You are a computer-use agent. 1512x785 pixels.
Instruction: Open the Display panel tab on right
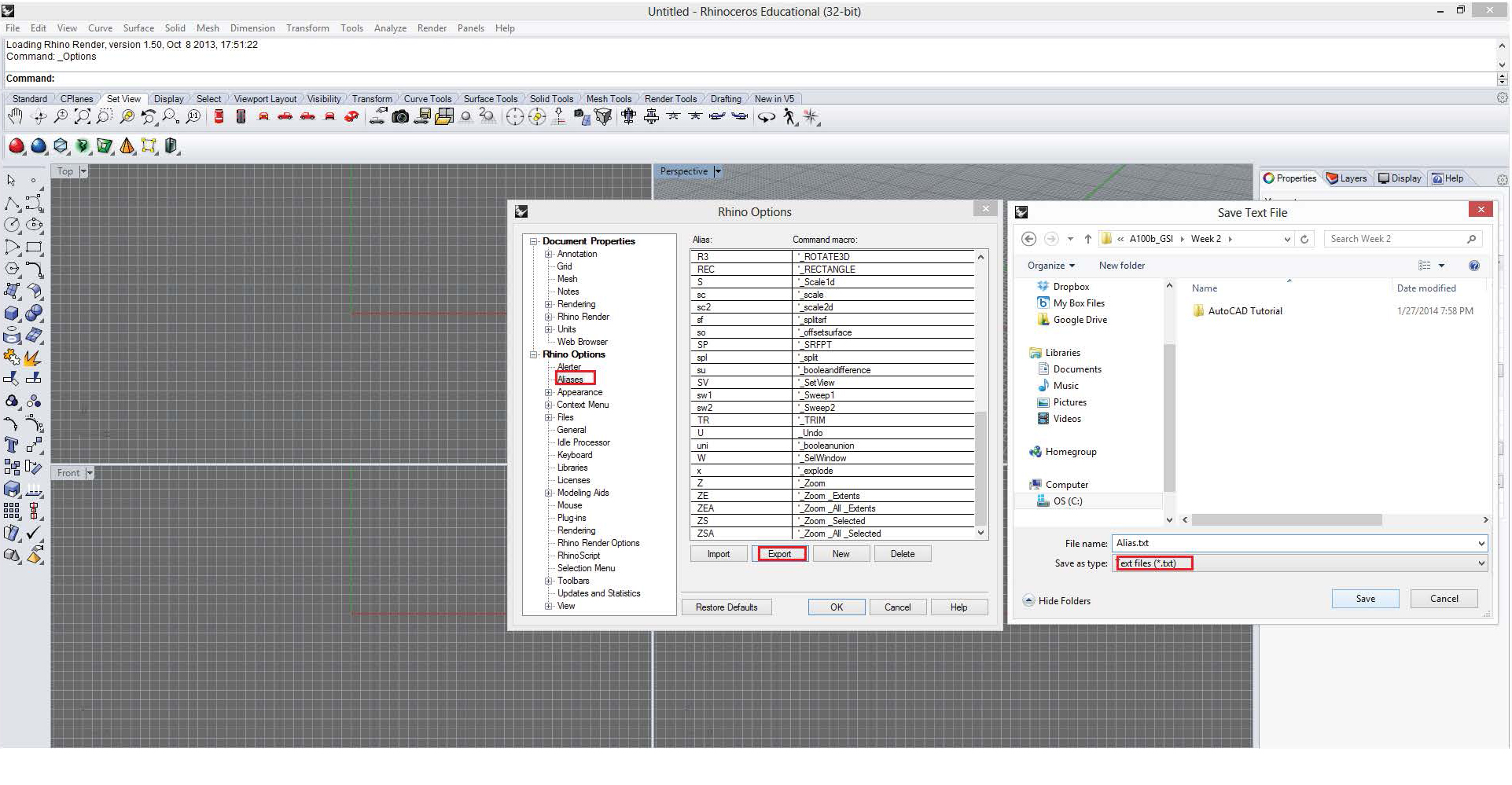tap(1400, 178)
